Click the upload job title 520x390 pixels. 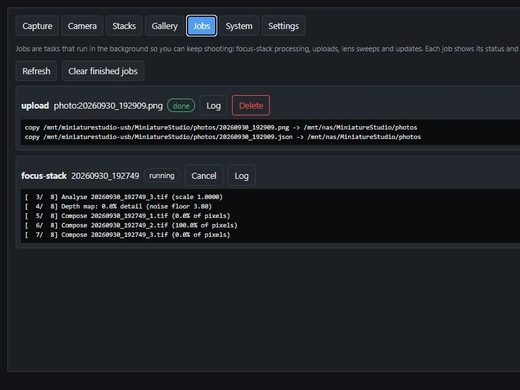[35, 106]
